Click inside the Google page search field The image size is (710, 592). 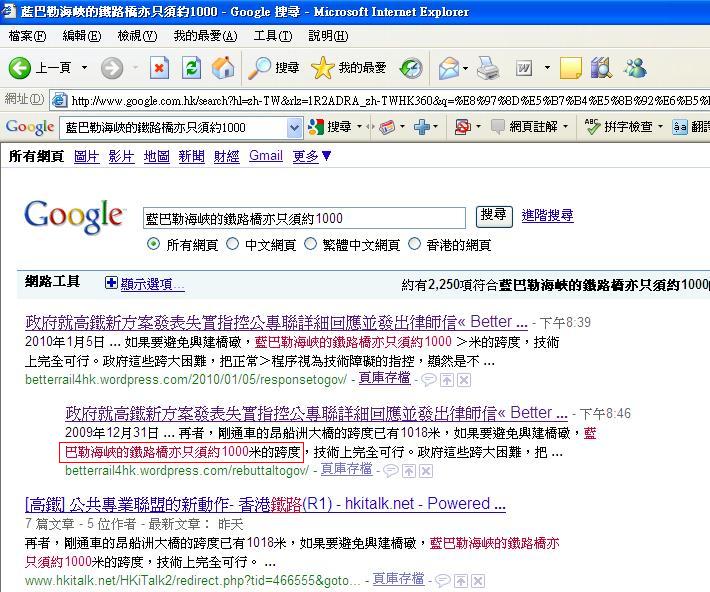tap(304, 218)
